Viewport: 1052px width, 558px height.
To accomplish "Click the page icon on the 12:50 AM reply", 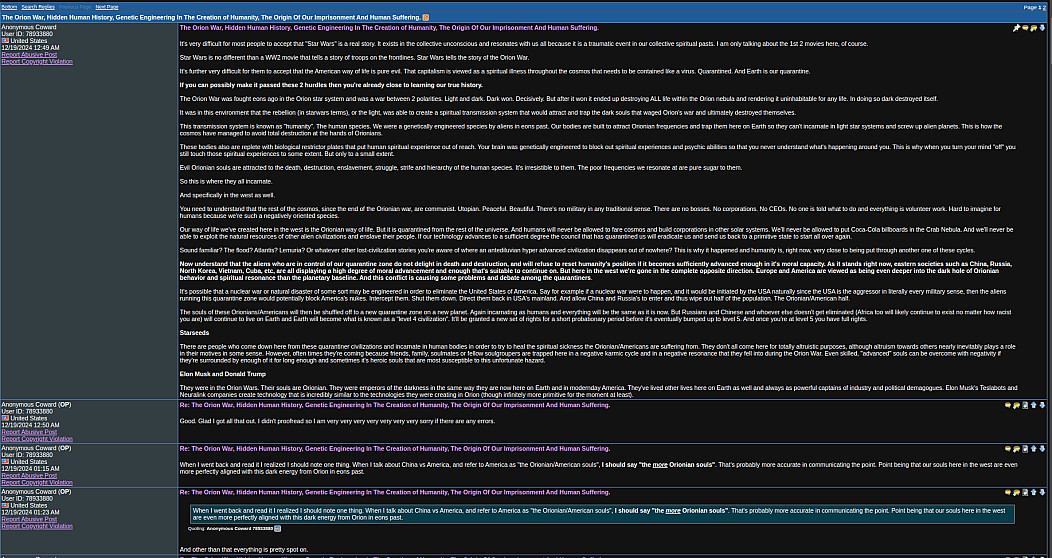I will [1025, 405].
